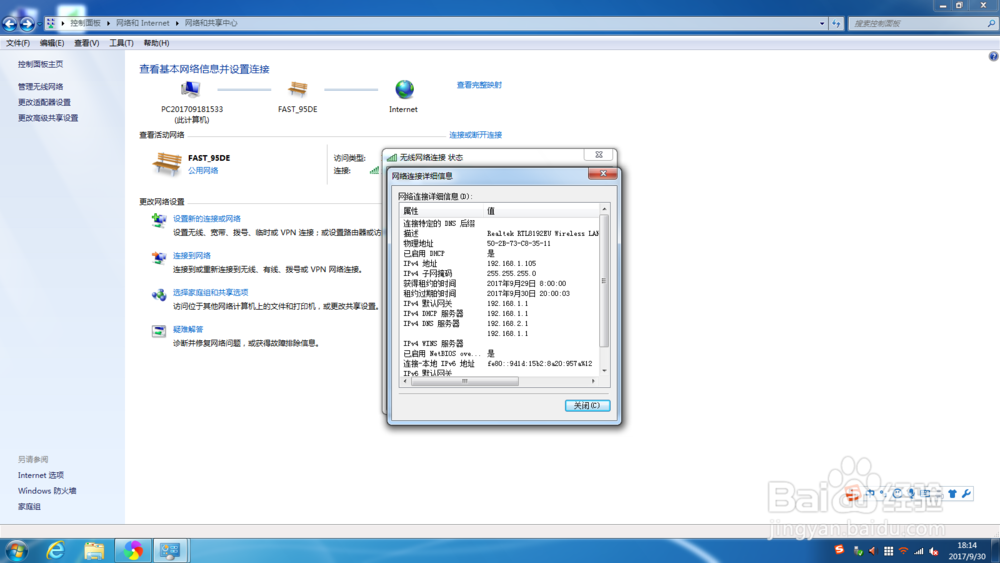Open the 设置新的连接或网络 link

(207, 219)
